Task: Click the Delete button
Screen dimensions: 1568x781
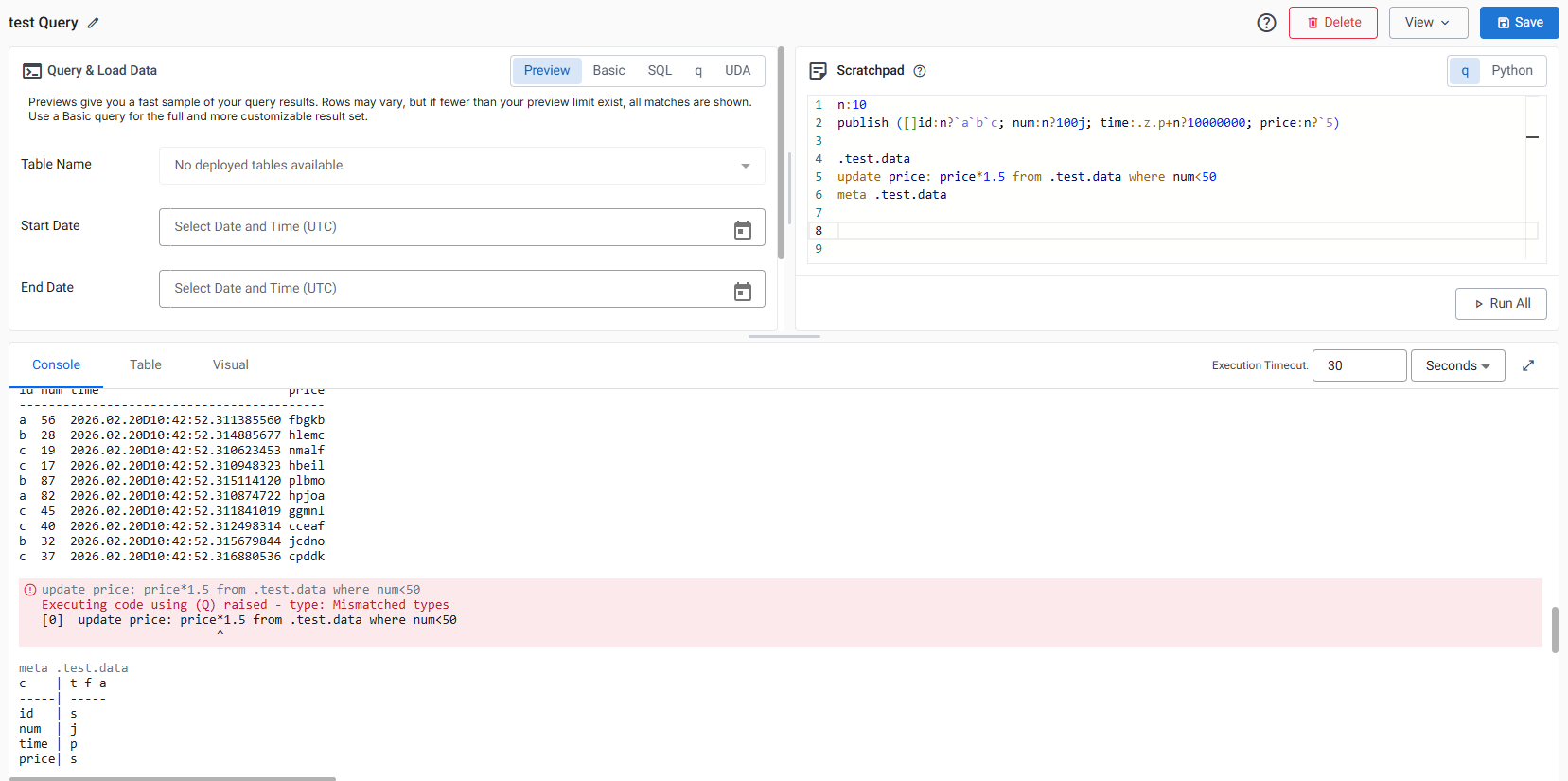Action: pos(1332,23)
